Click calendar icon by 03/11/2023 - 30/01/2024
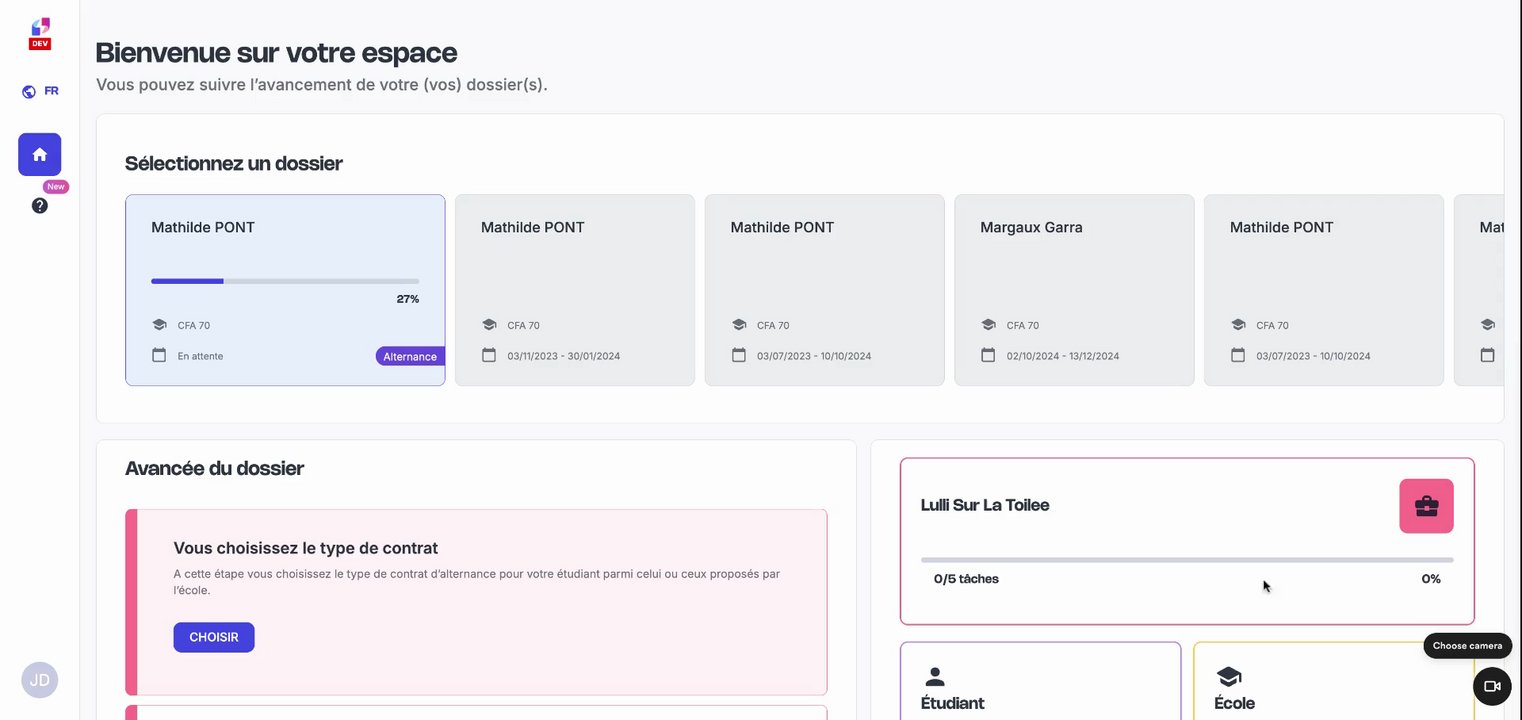The width and height of the screenshot is (1522, 720). pyautogui.click(x=489, y=355)
